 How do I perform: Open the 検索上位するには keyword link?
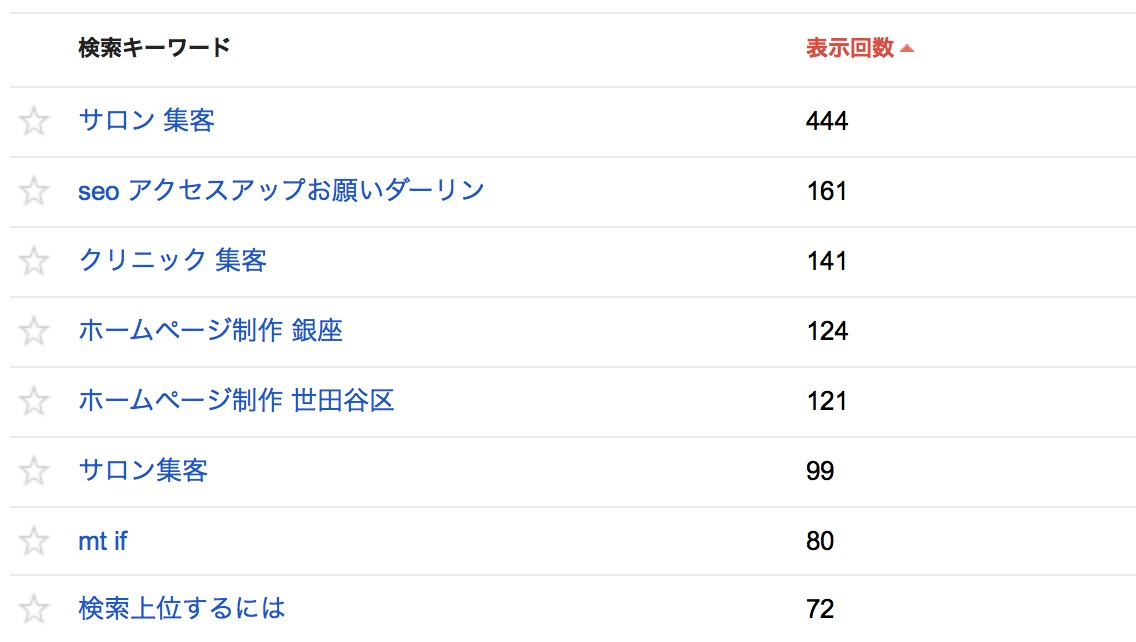click(182, 608)
